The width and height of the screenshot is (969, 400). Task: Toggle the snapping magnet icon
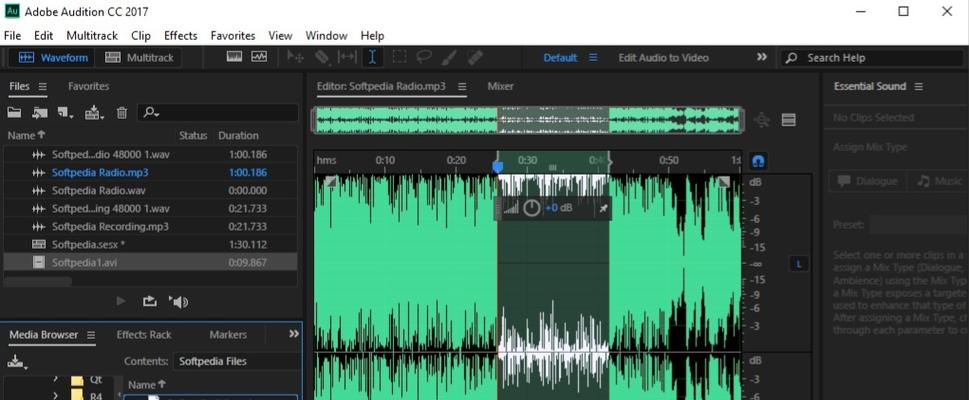point(758,162)
